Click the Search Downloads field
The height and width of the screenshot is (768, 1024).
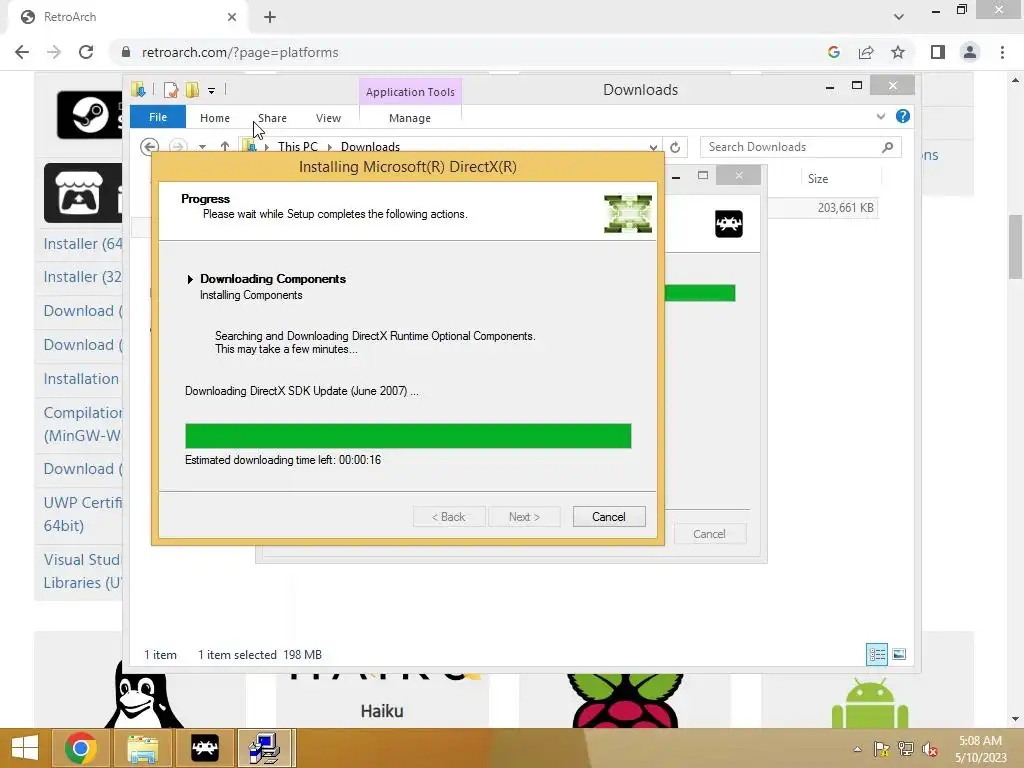pos(801,147)
